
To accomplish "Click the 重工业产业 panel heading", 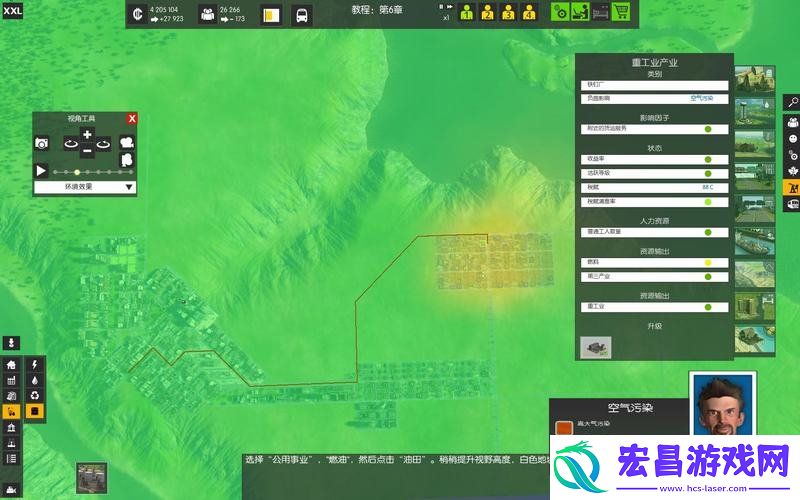I will point(655,63).
